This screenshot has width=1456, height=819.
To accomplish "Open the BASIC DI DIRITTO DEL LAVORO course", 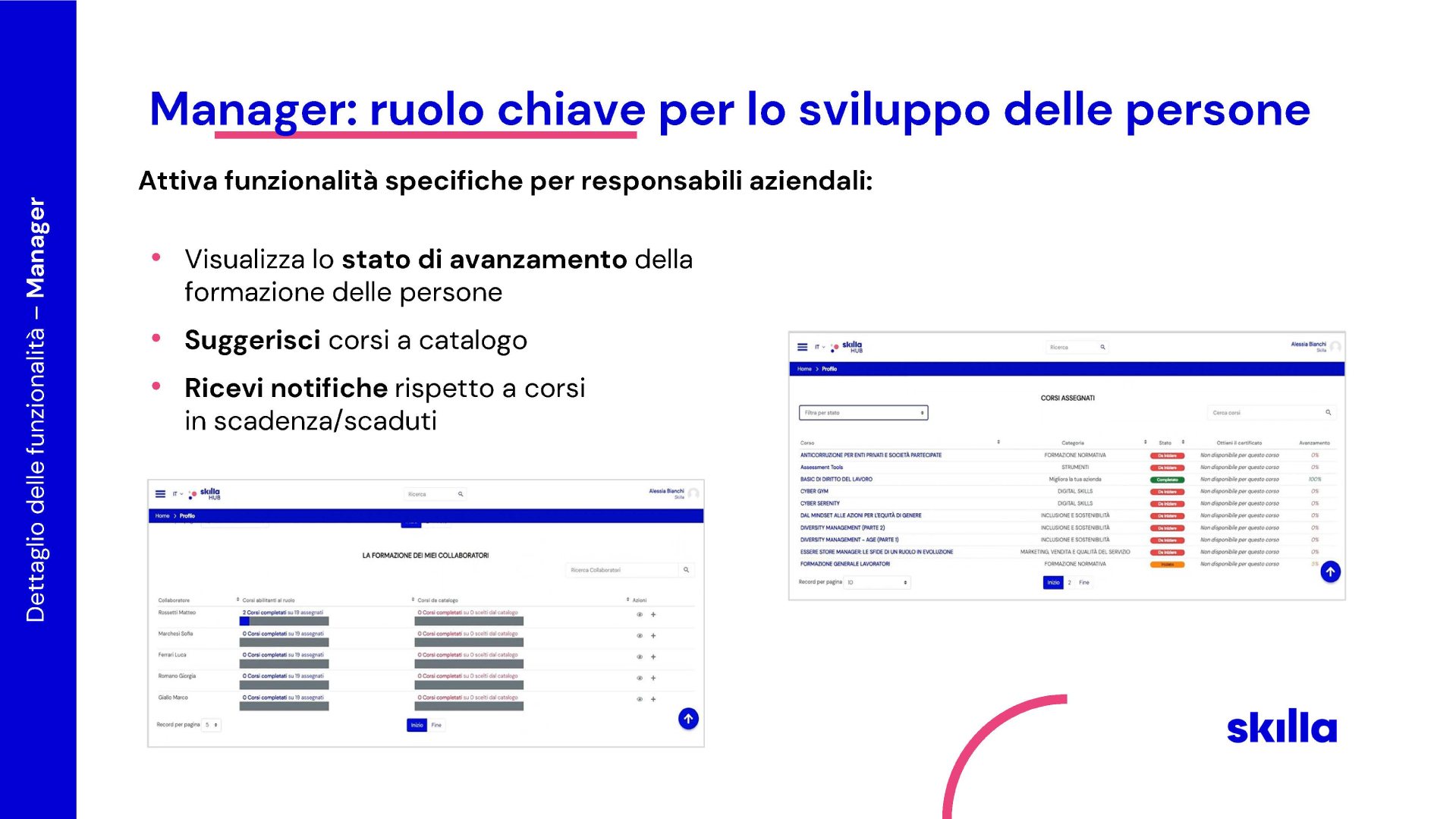I will [x=836, y=479].
